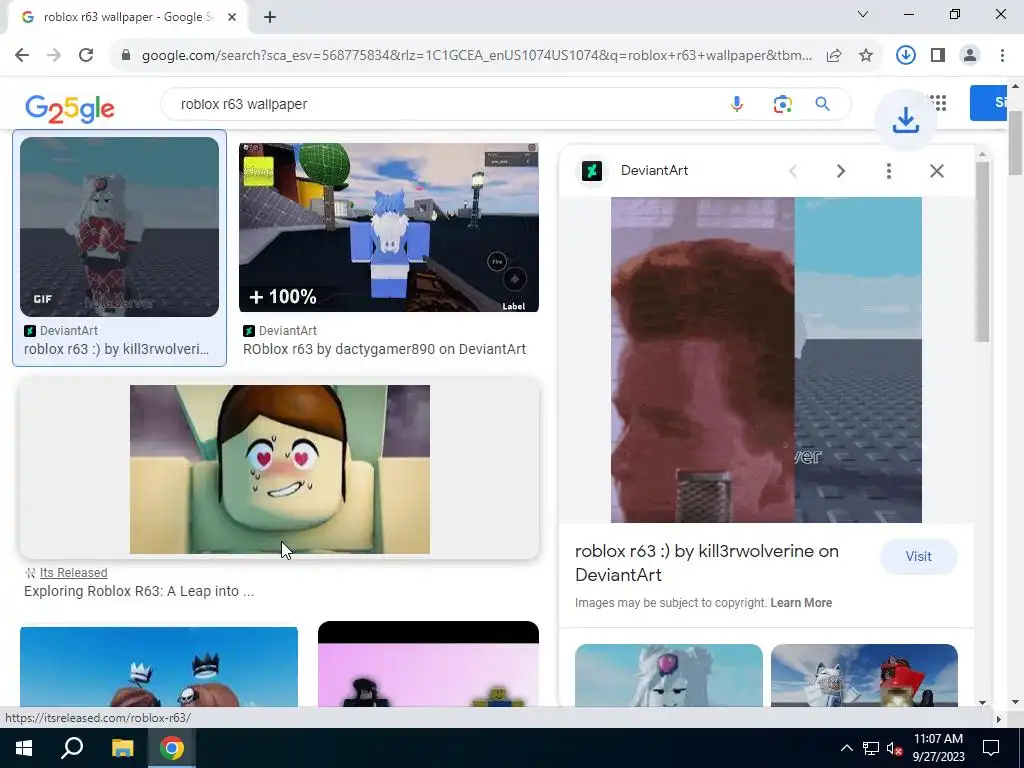
Task: Select the +100% game screenshot thumbnail
Action: pos(389,227)
